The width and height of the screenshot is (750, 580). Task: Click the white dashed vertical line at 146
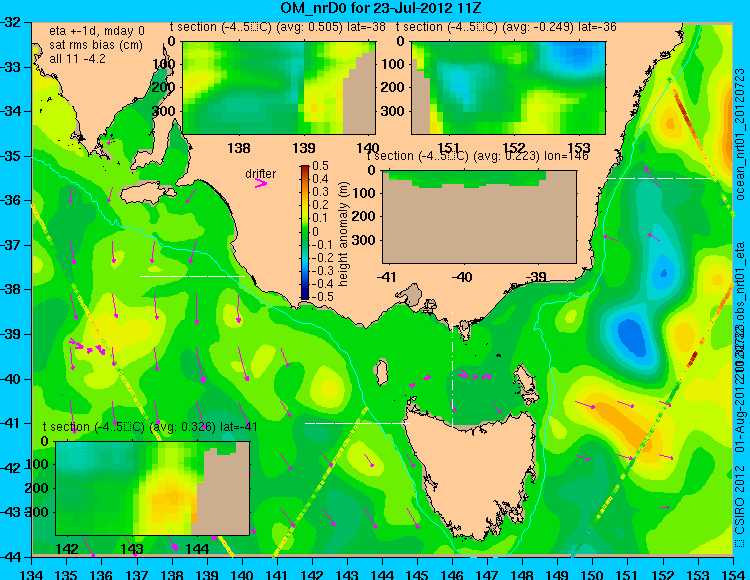[x=452, y=369]
